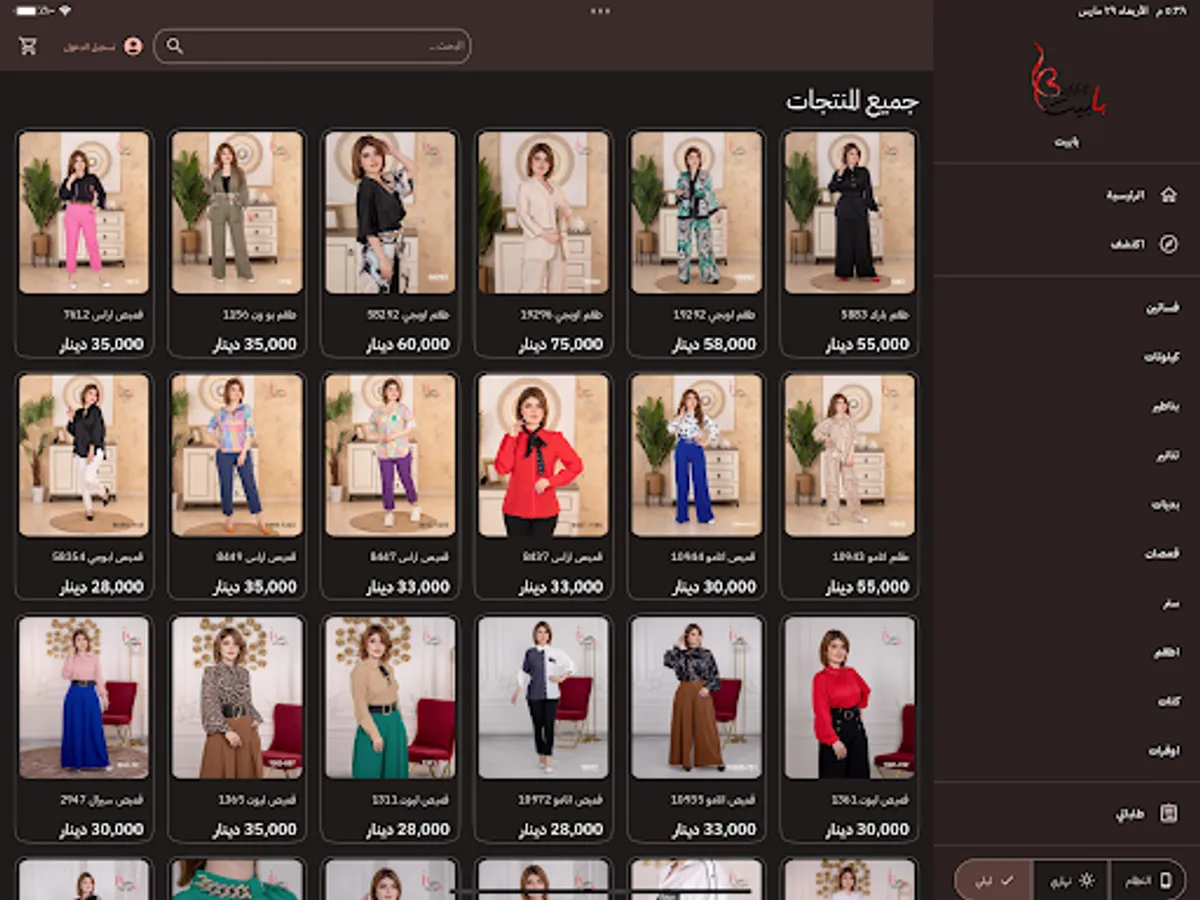
Task: Click the phone icon for system theme
Action: pos(1165,881)
